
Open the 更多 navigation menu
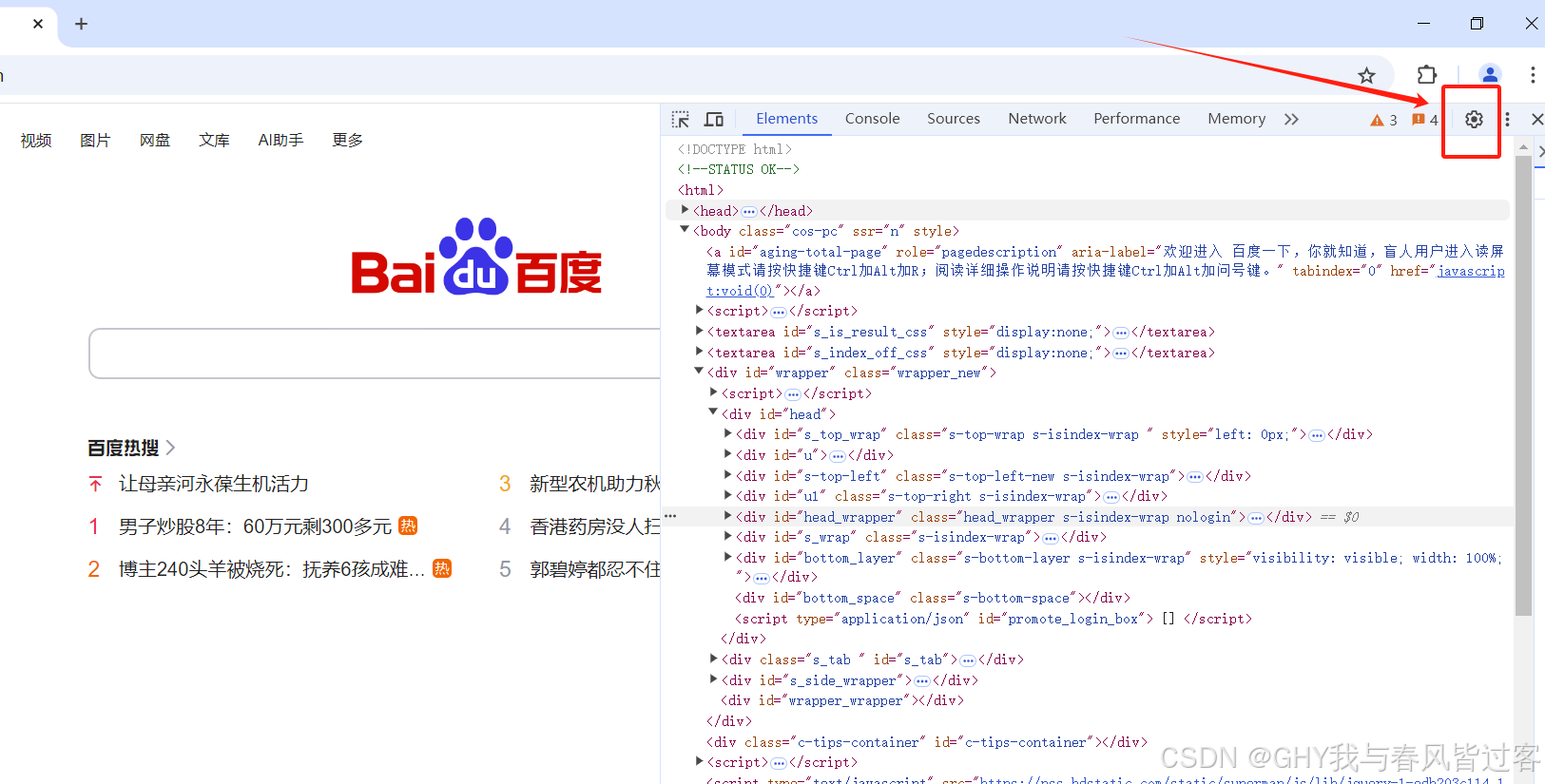347,141
